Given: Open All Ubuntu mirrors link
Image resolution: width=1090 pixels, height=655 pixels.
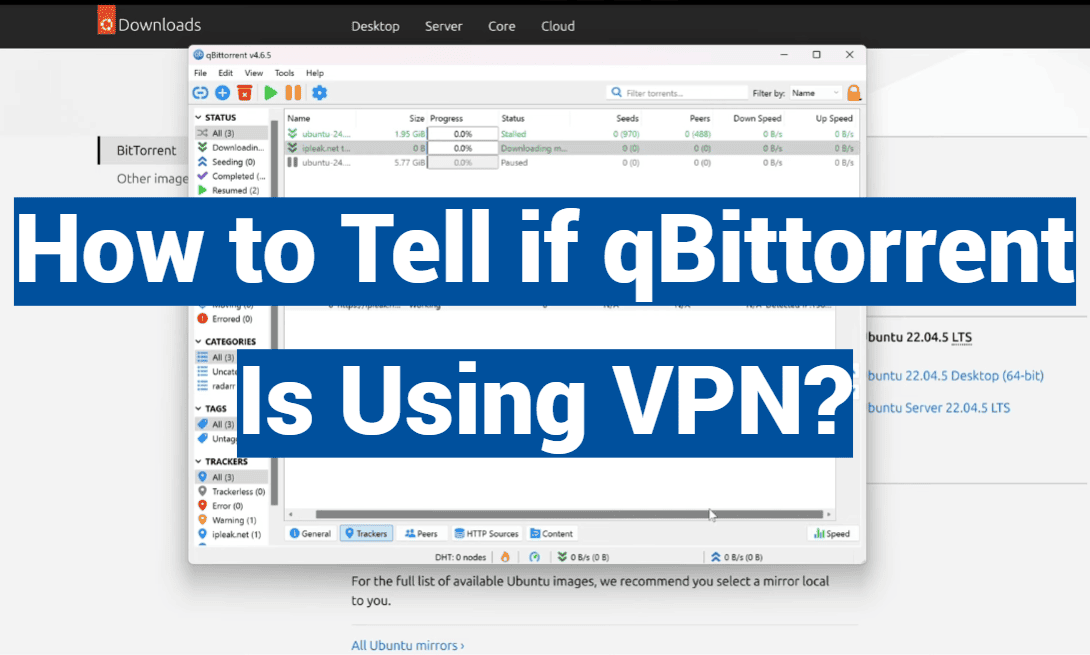Looking at the screenshot, I should click(x=407, y=645).
